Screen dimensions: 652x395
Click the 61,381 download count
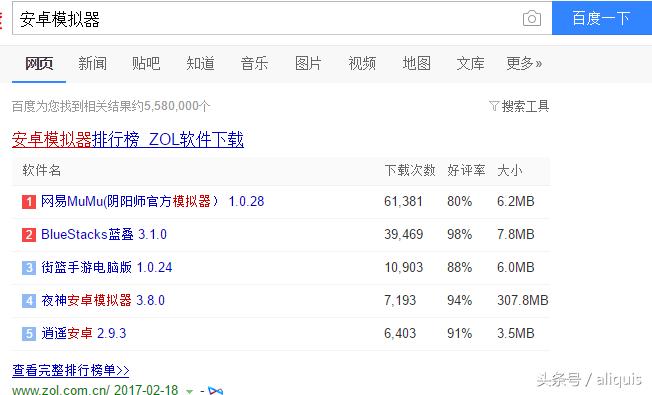[403, 202]
